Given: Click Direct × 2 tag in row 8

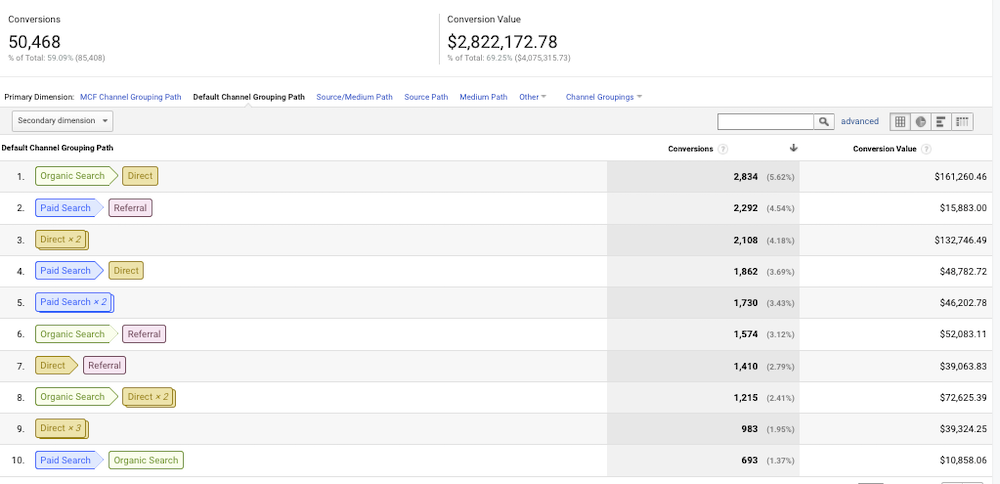Looking at the screenshot, I should click(x=149, y=397).
